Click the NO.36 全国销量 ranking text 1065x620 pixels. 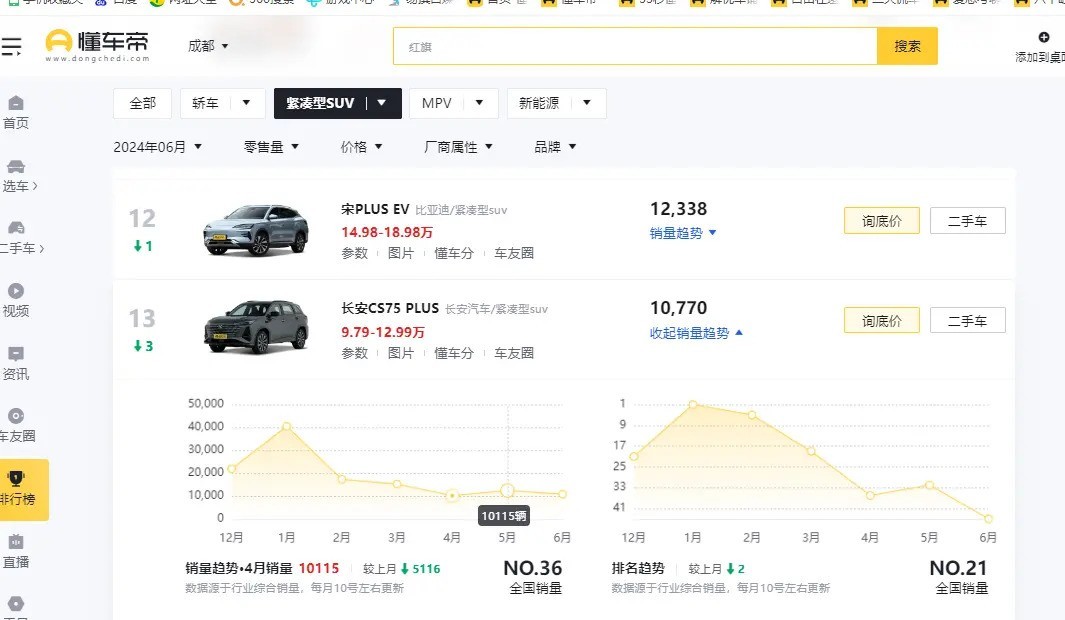pyautogui.click(x=534, y=577)
